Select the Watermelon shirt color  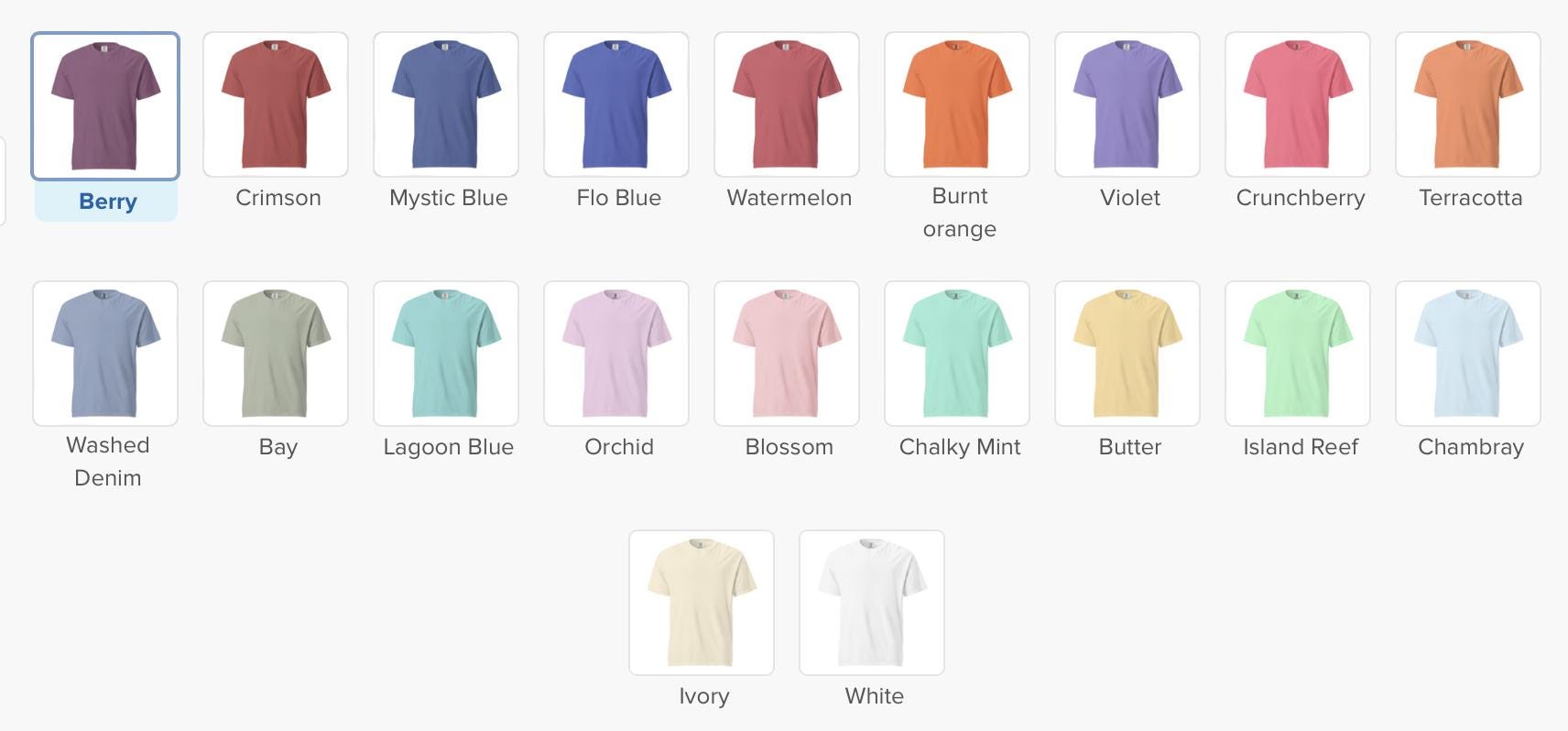(787, 104)
